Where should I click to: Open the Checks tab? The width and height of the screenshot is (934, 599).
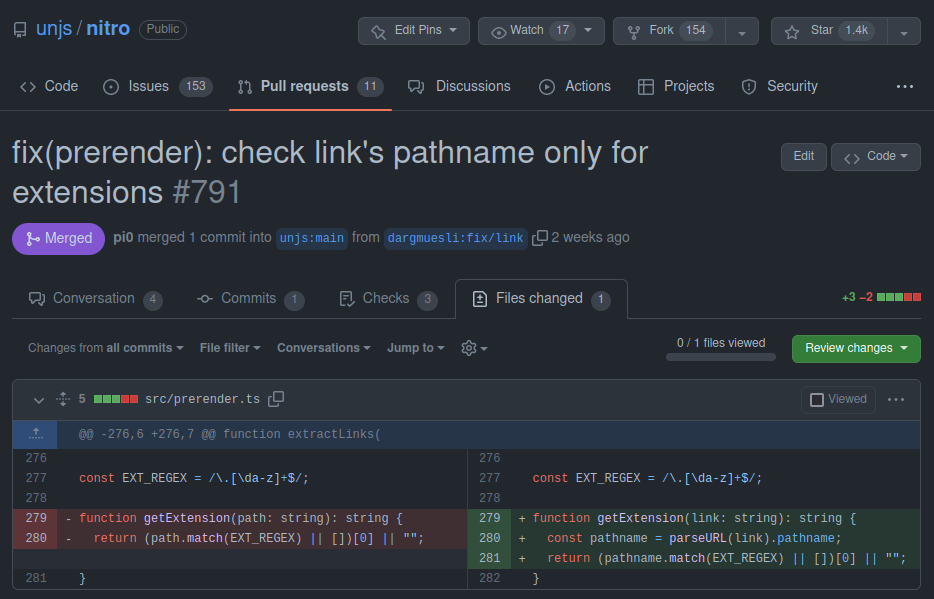tap(388, 299)
